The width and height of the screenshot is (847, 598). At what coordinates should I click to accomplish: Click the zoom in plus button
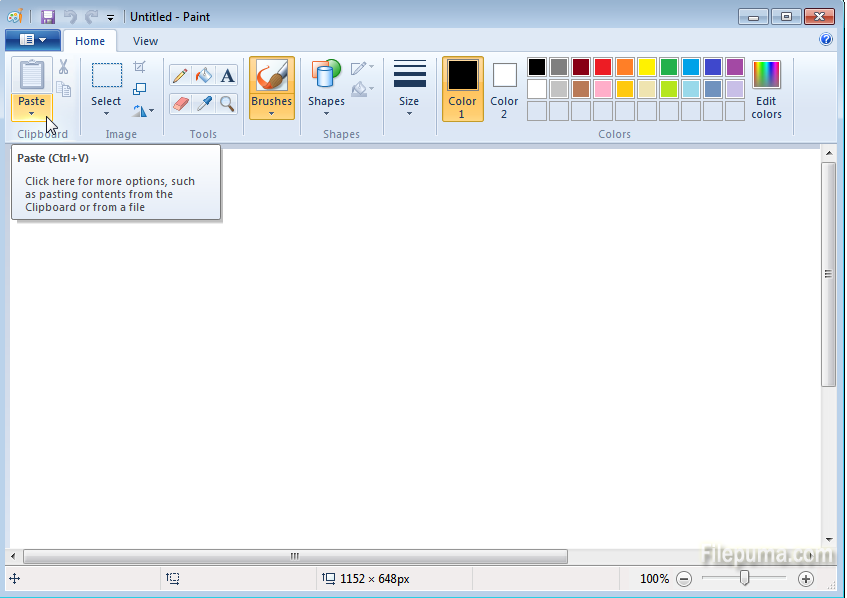[806, 579]
